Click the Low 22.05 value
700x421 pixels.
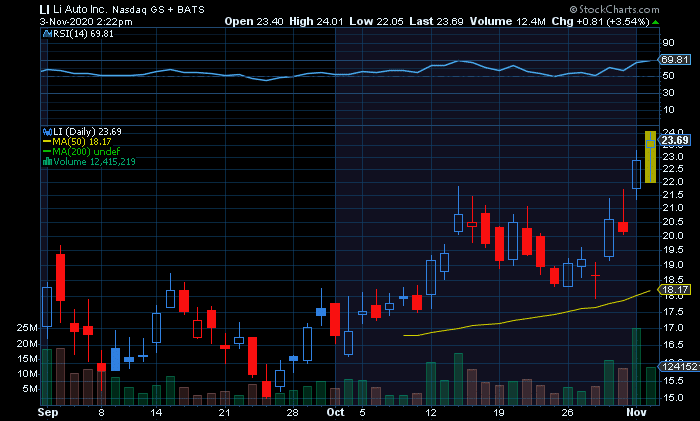pyautogui.click(x=376, y=21)
